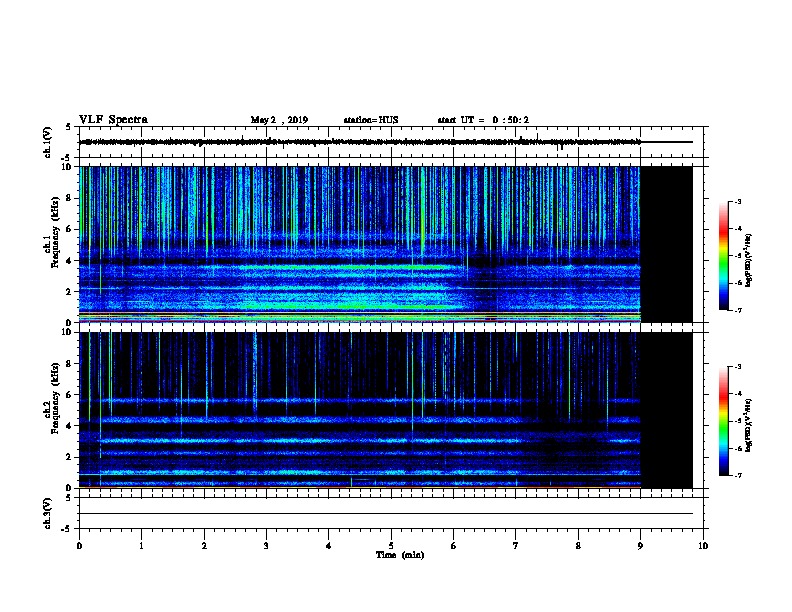Screen dimensions: 792x612
Task: Click the "Time (min)" axis label
Action: pyautogui.click(x=400, y=555)
